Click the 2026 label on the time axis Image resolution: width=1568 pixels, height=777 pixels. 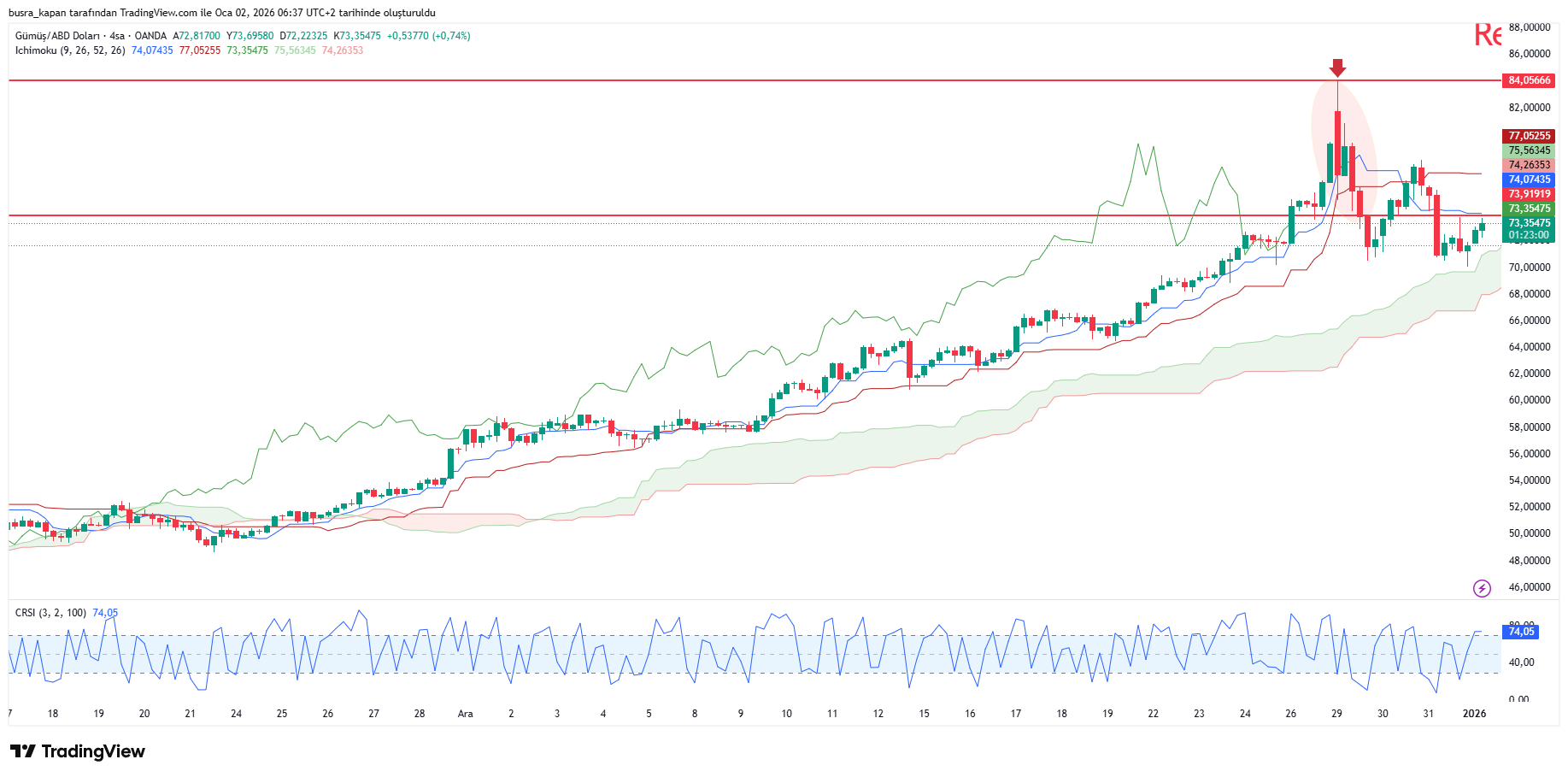1474,714
